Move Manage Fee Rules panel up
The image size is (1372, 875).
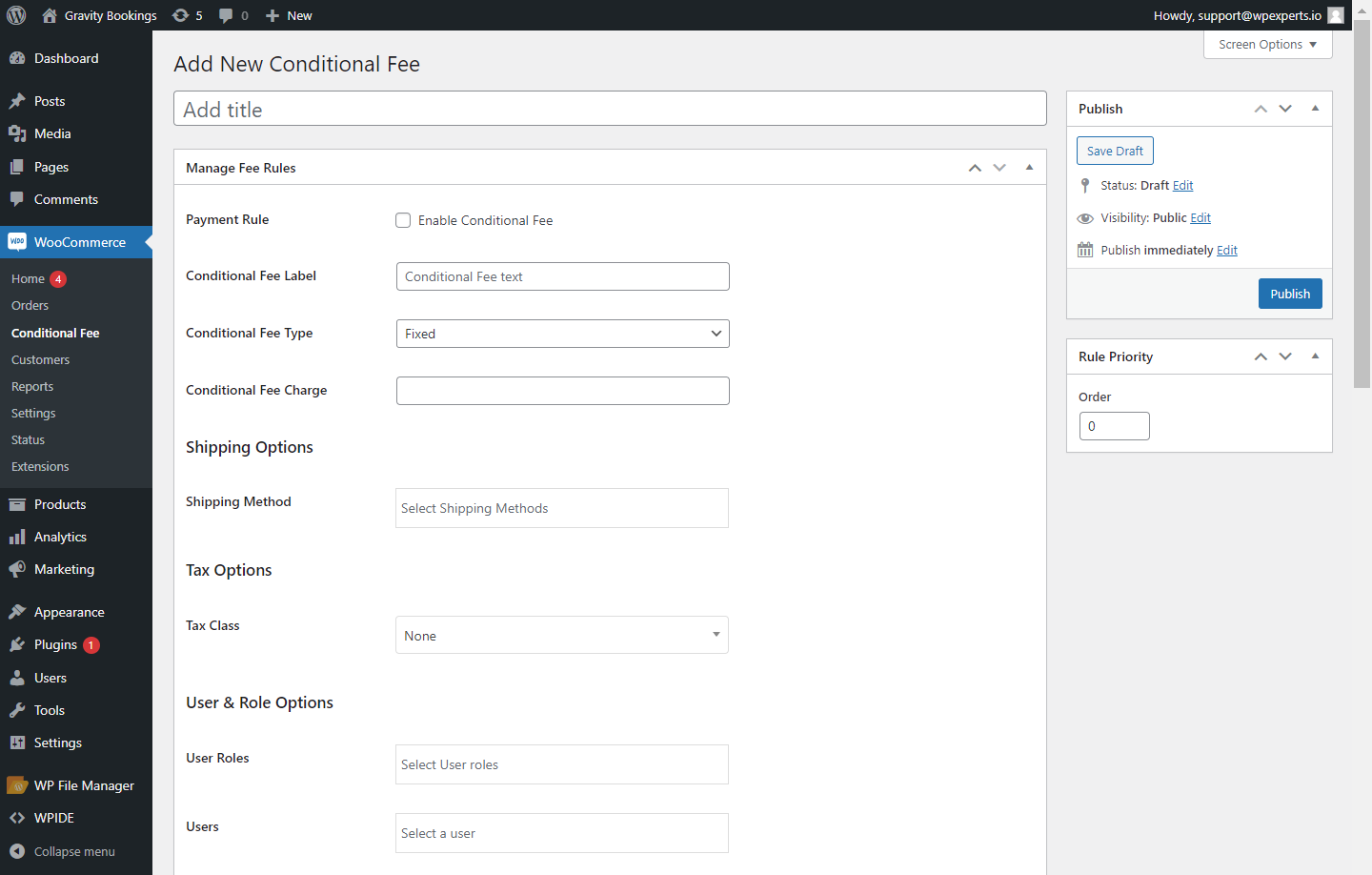click(975, 168)
